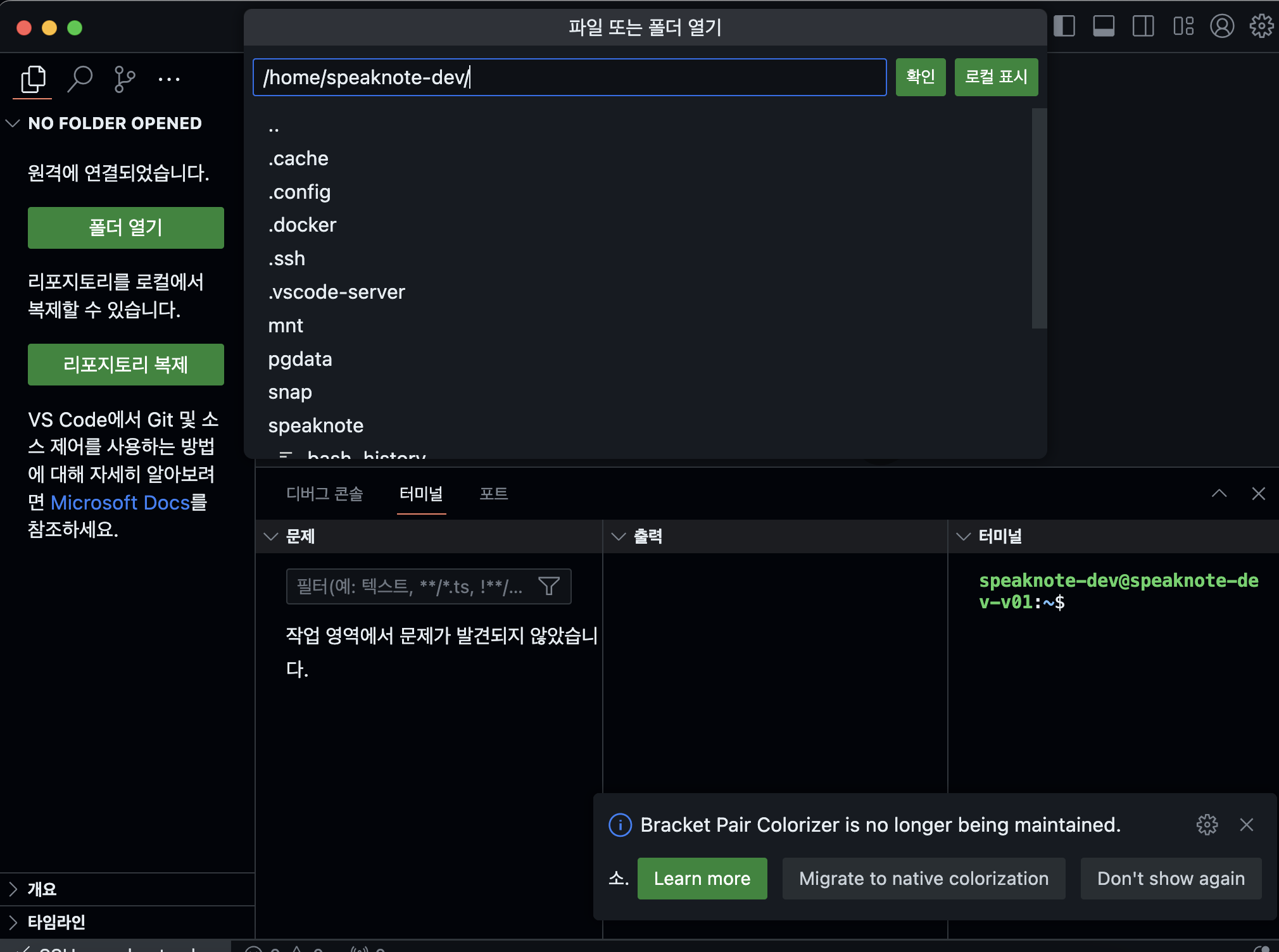1279x952 pixels.
Task: Click the folder list scrollbar
Action: coord(1038,218)
